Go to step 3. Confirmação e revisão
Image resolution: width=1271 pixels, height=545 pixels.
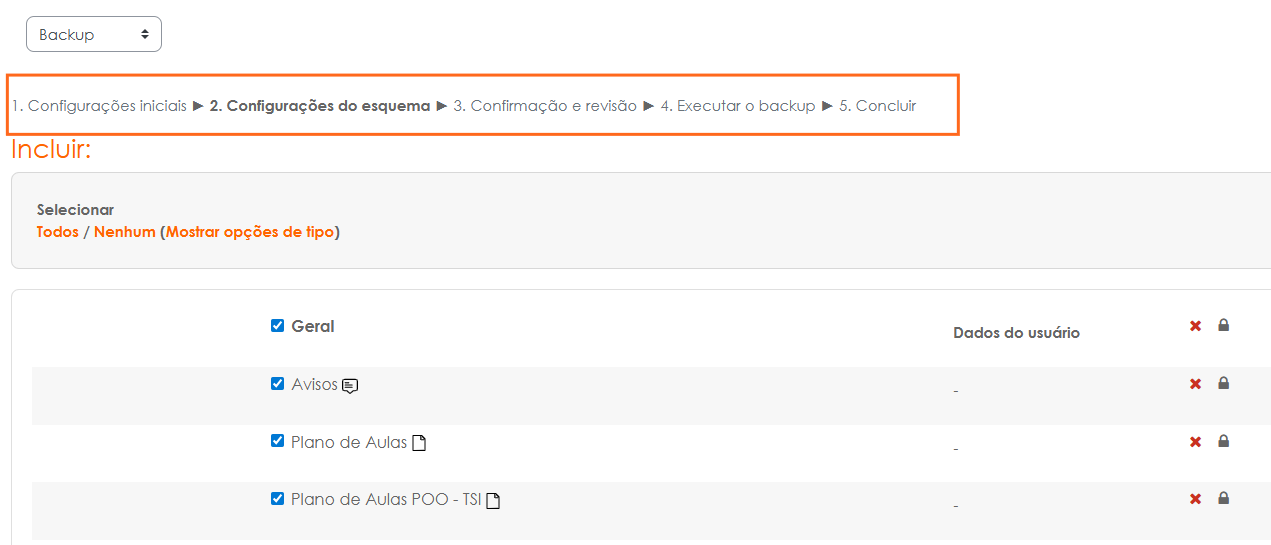[x=544, y=106]
